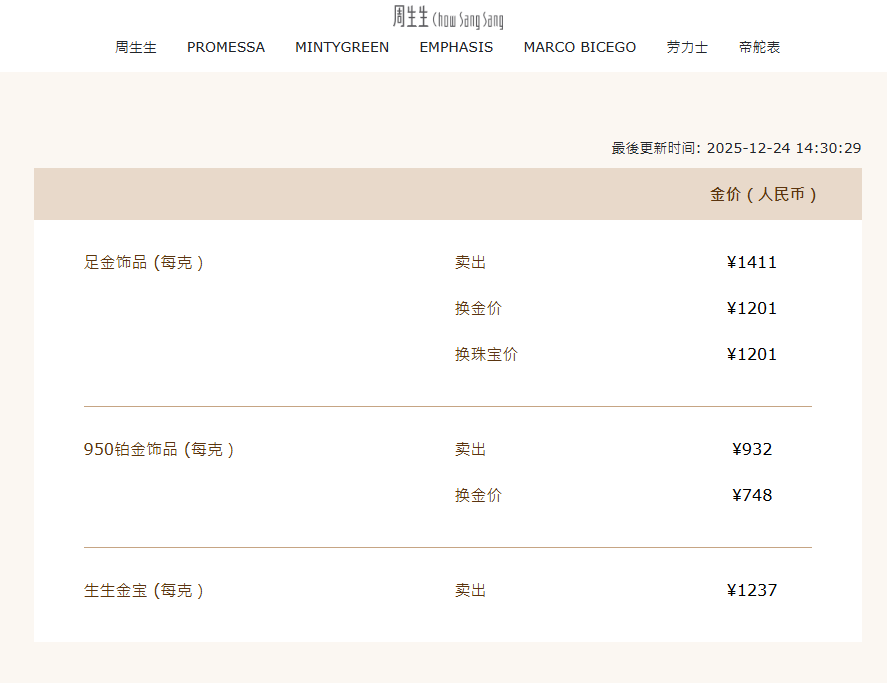Click the ¥748 platinum exchange price
This screenshot has height=683, width=887.
tap(752, 495)
